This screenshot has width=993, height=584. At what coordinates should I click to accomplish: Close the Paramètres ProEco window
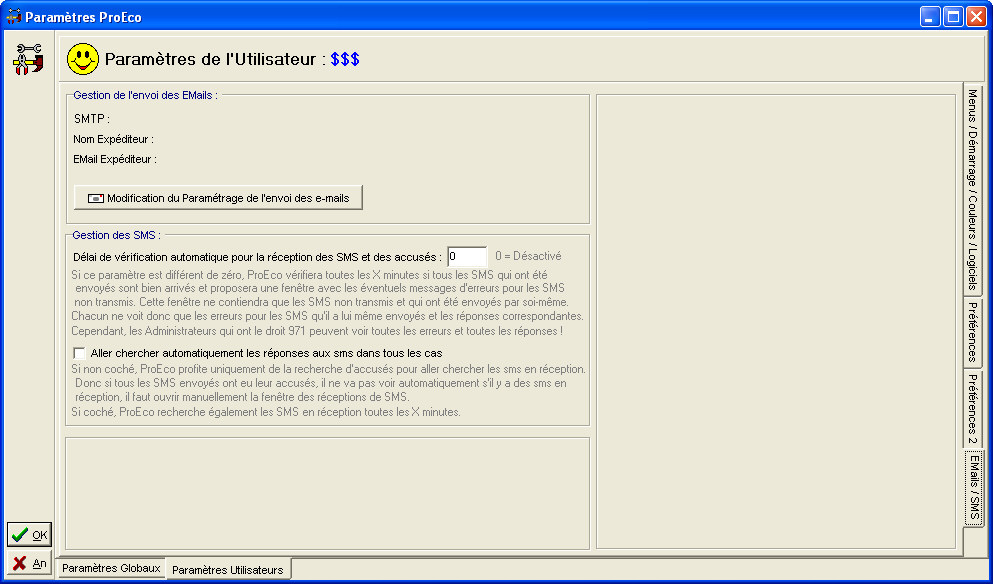coord(976,16)
